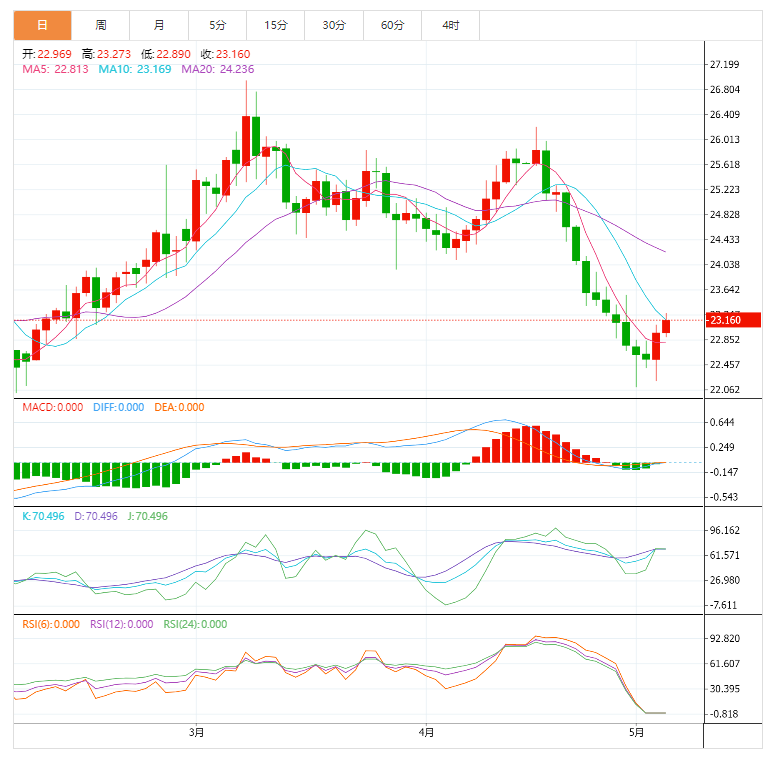Open the 60分 chart tab
The height and width of the screenshot is (758, 768).
[x=392, y=25]
